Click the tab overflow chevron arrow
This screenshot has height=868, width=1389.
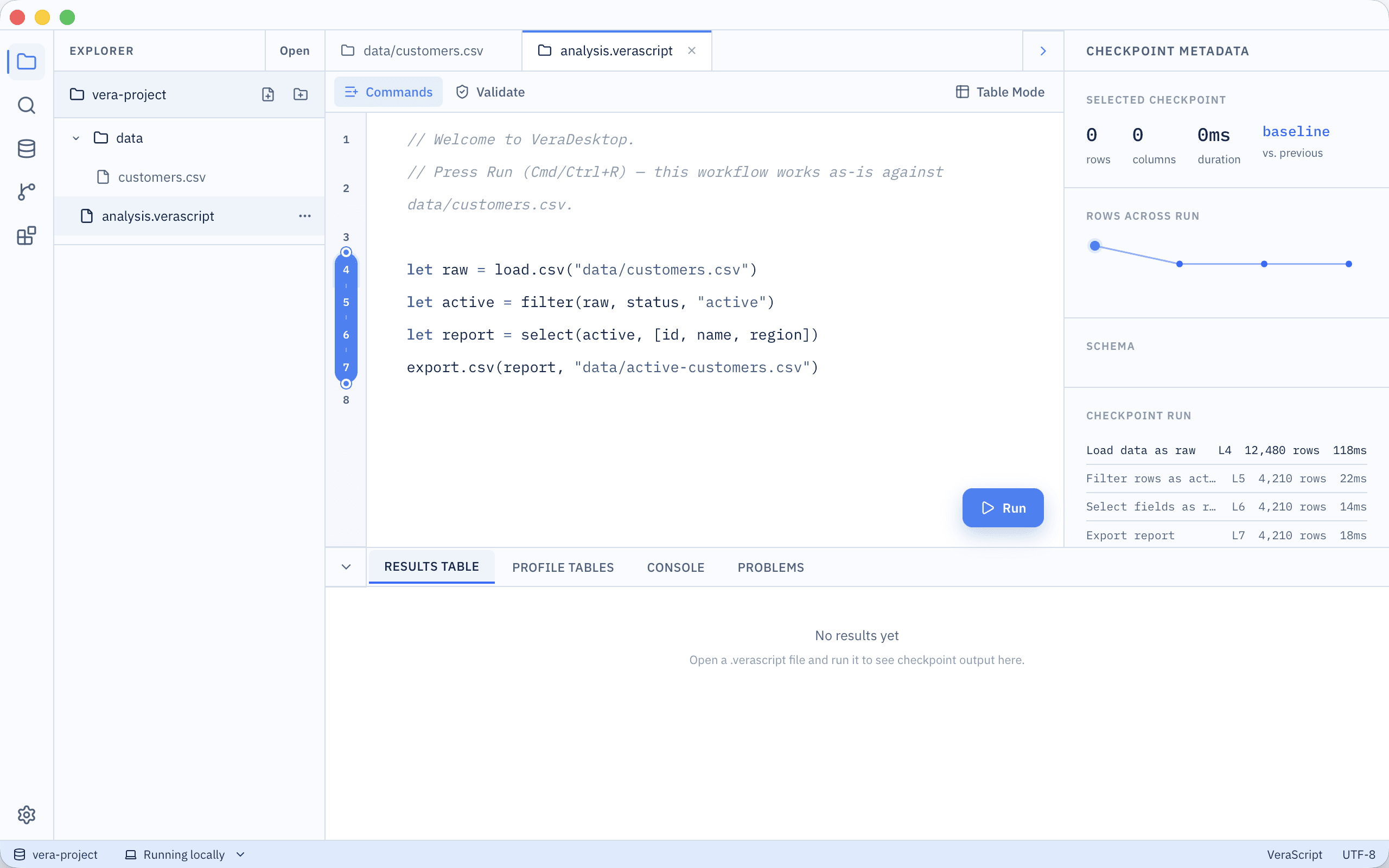(1043, 50)
